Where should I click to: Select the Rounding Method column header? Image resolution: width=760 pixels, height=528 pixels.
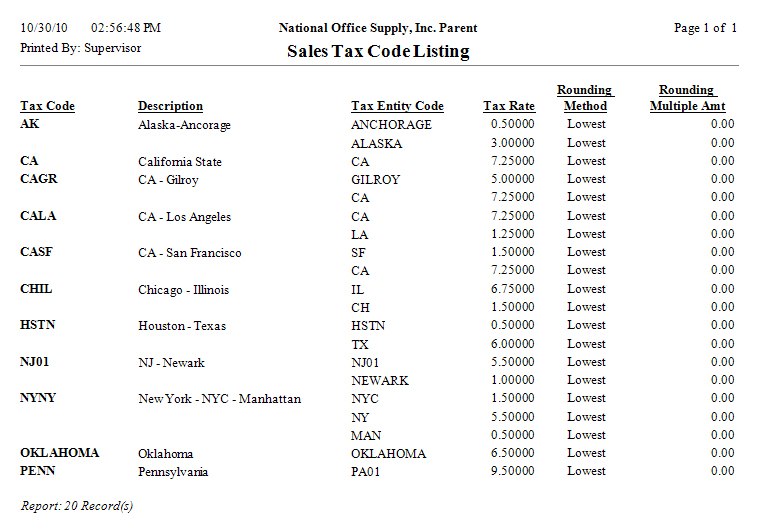pyautogui.click(x=585, y=98)
